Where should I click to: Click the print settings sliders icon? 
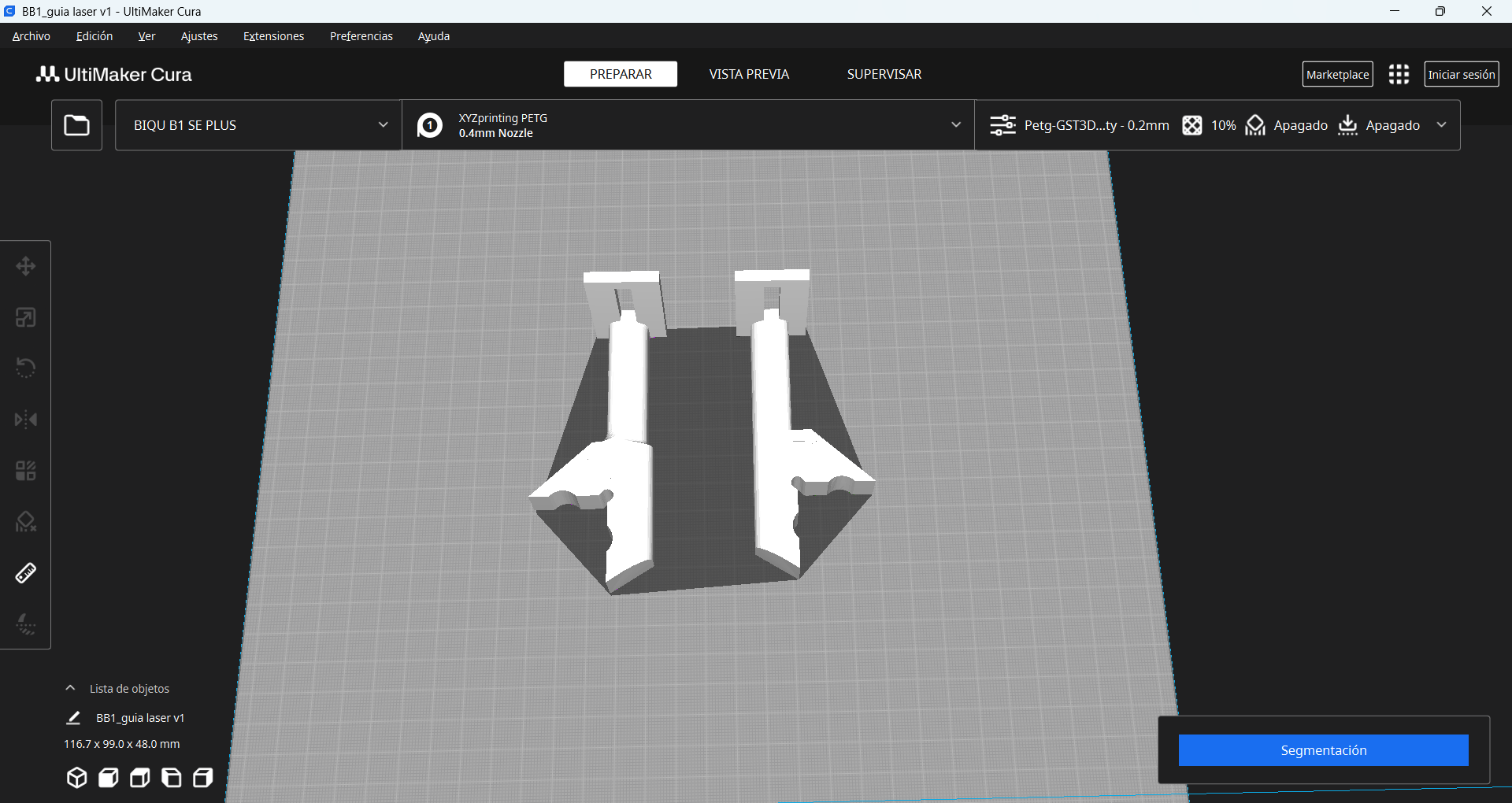point(1002,125)
